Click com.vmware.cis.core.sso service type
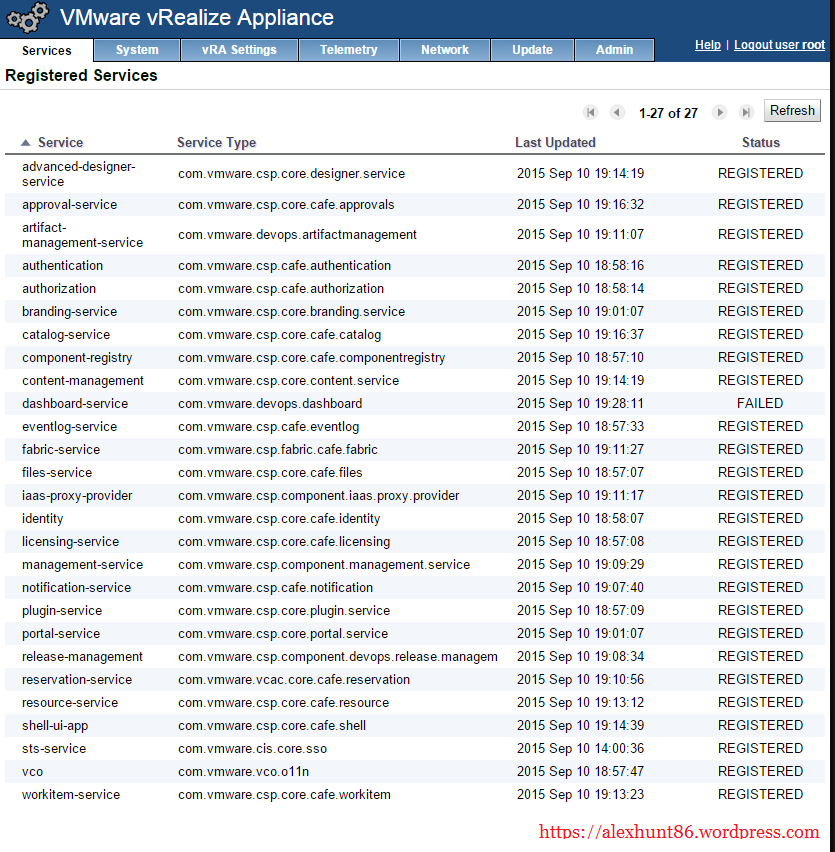Viewport: 835px width, 852px height. 253,749
